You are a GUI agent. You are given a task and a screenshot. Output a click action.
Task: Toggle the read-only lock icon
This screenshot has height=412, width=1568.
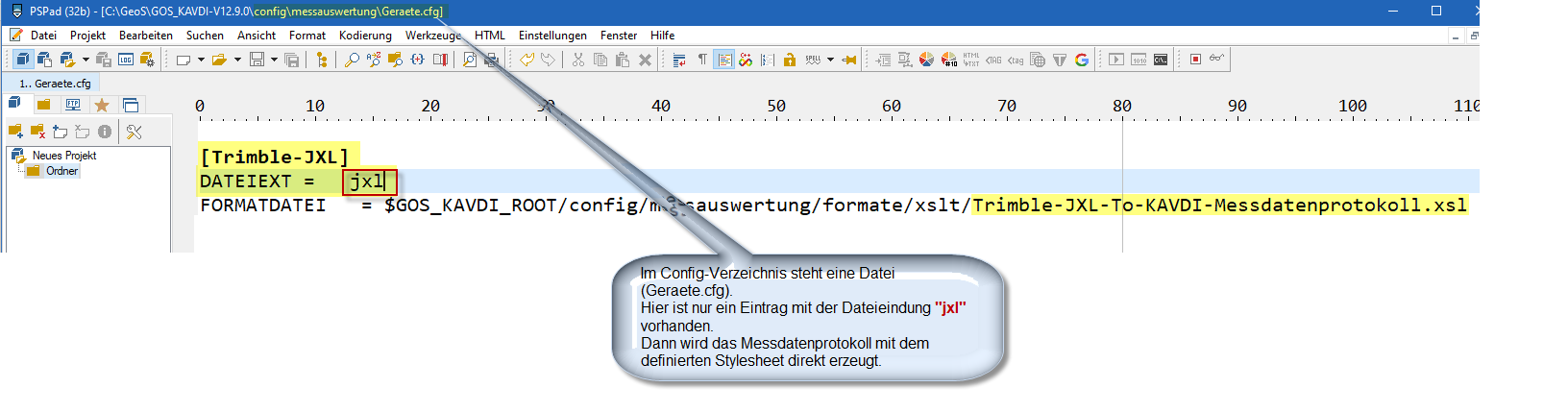click(x=789, y=60)
